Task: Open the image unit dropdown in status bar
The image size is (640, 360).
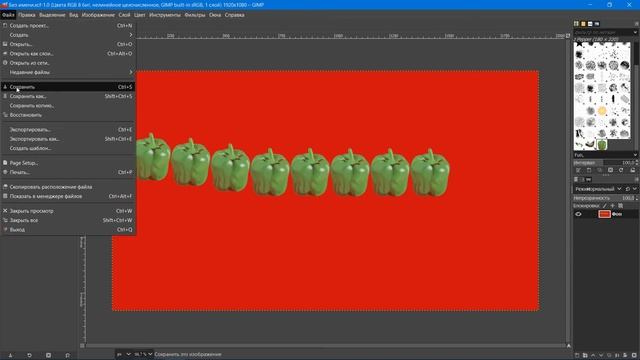Action: click(124, 354)
